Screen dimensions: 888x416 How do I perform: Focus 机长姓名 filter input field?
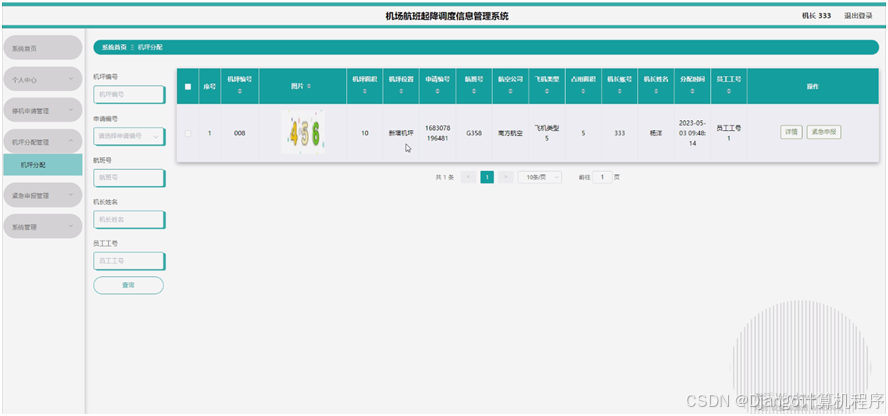tap(129, 219)
